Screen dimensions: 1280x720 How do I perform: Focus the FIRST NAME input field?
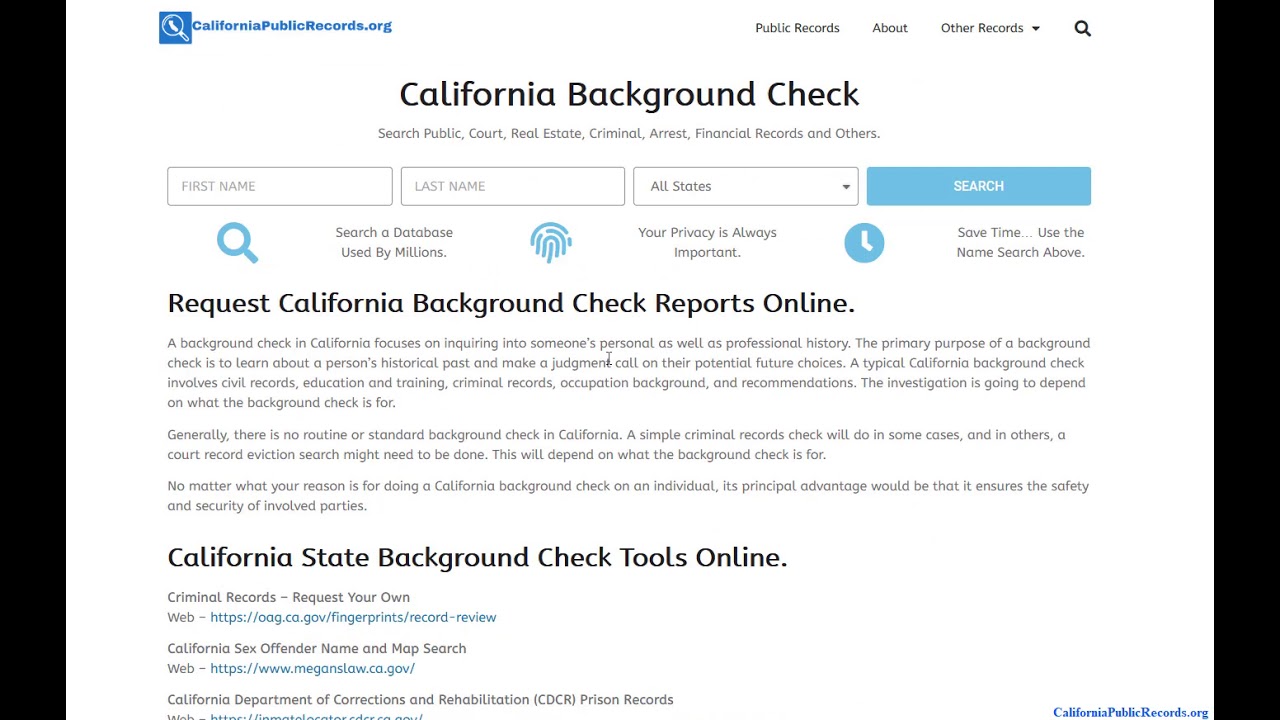[280, 186]
